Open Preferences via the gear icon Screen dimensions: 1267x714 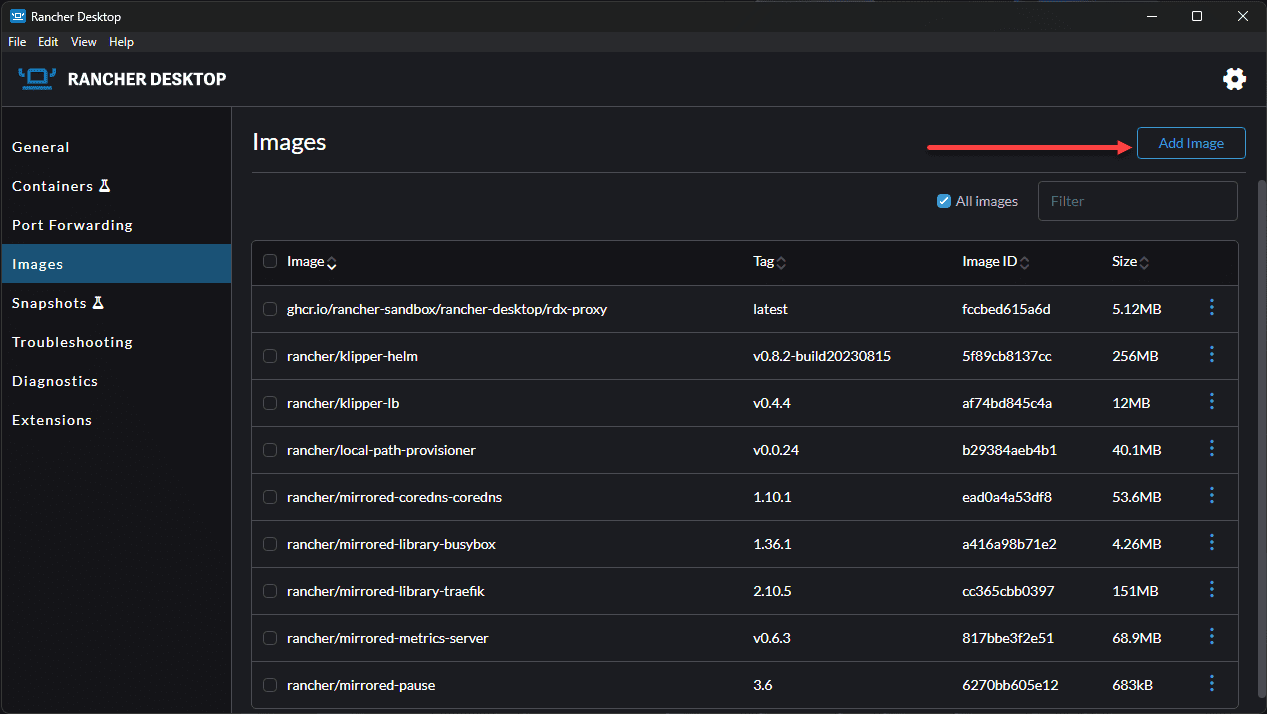pos(1234,79)
